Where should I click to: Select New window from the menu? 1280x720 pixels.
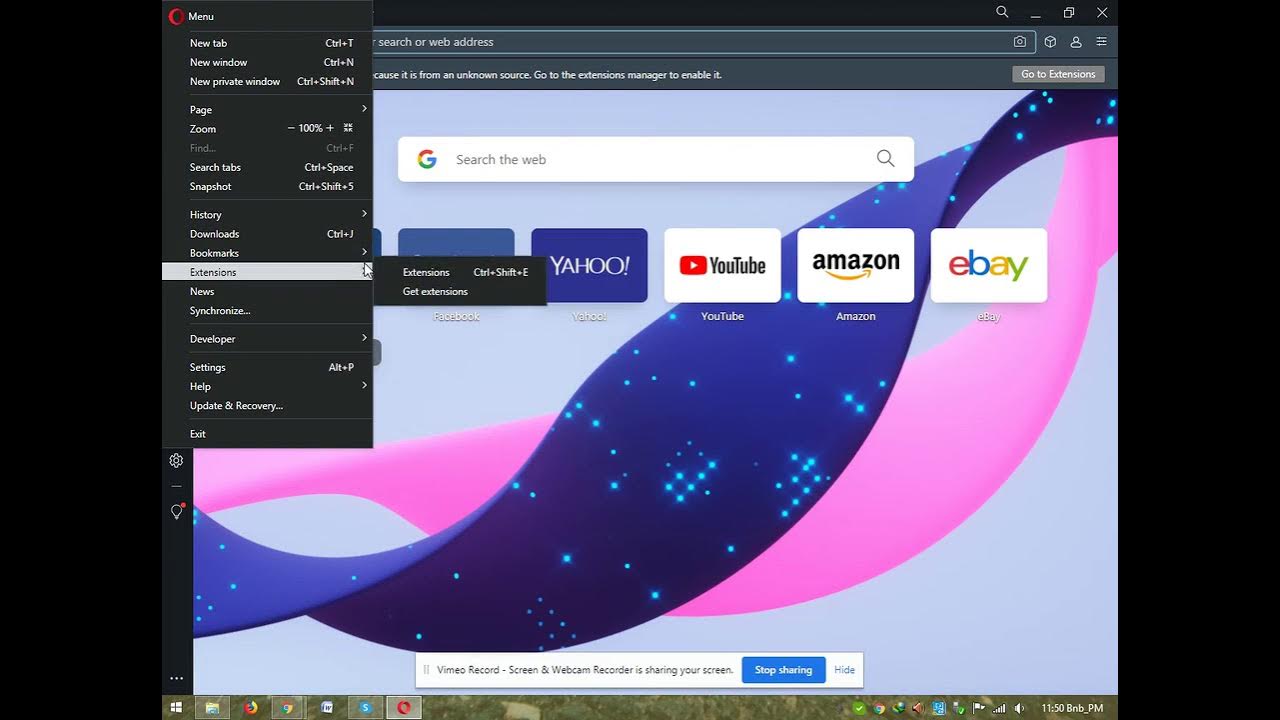pyautogui.click(x=267, y=62)
